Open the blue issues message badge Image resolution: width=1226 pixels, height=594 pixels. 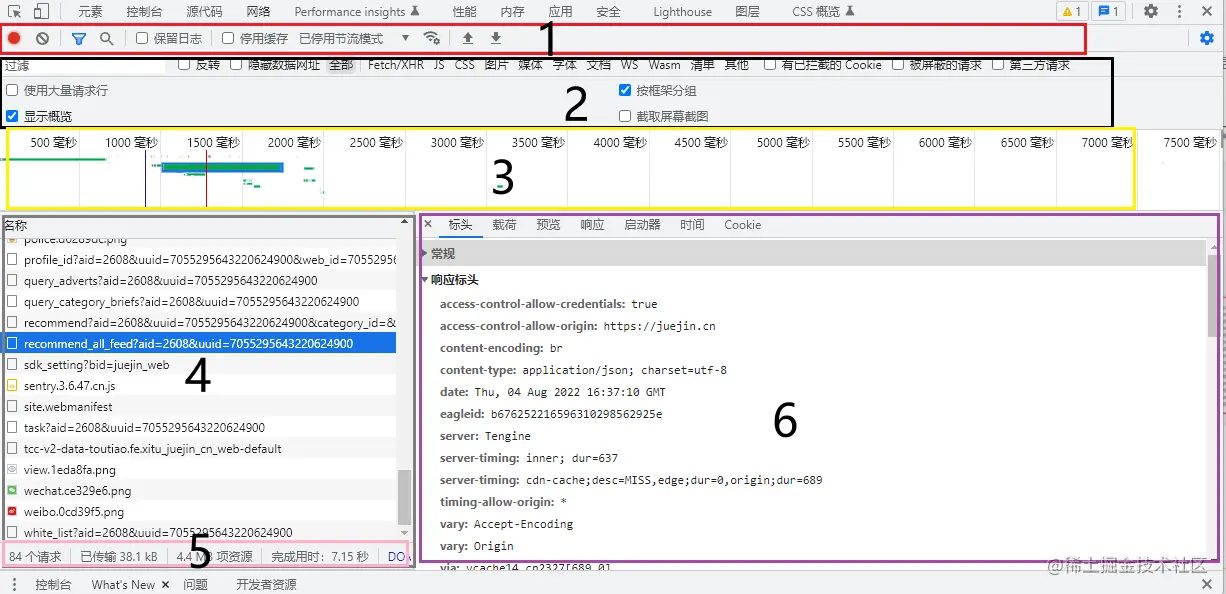(1108, 12)
